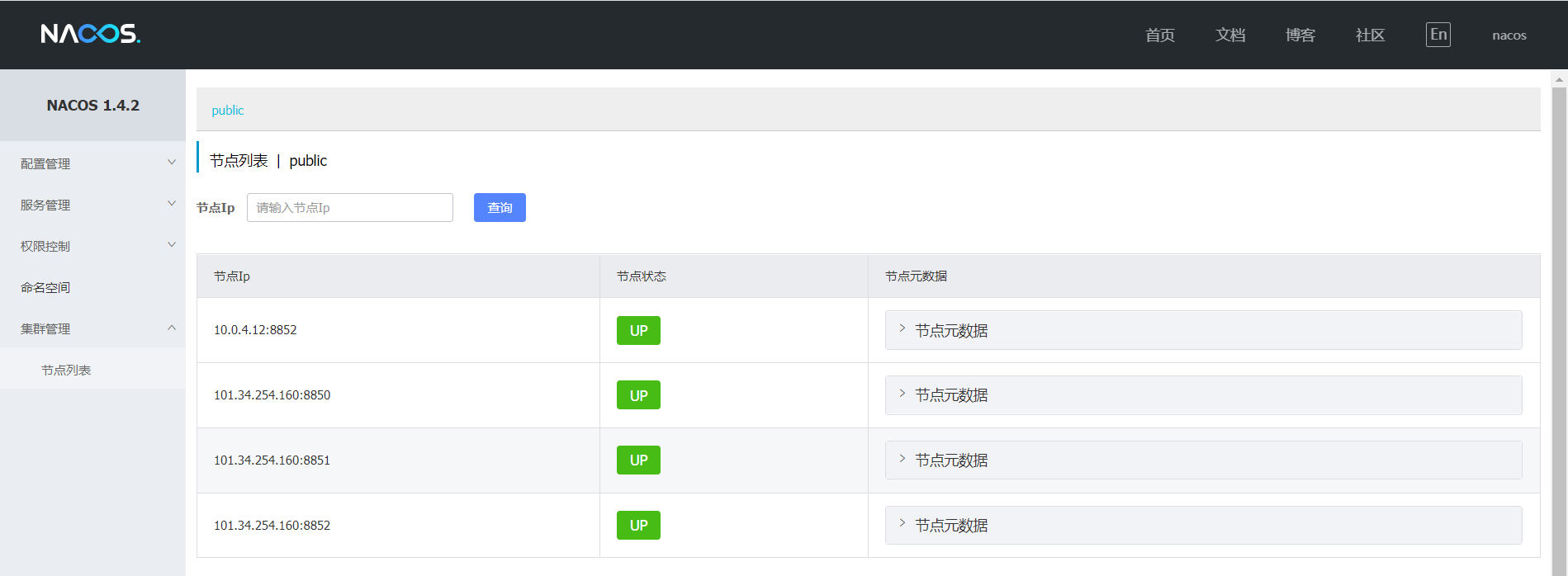The height and width of the screenshot is (576, 1568).
Task: Open the 文档 nav link
Action: (x=1230, y=35)
